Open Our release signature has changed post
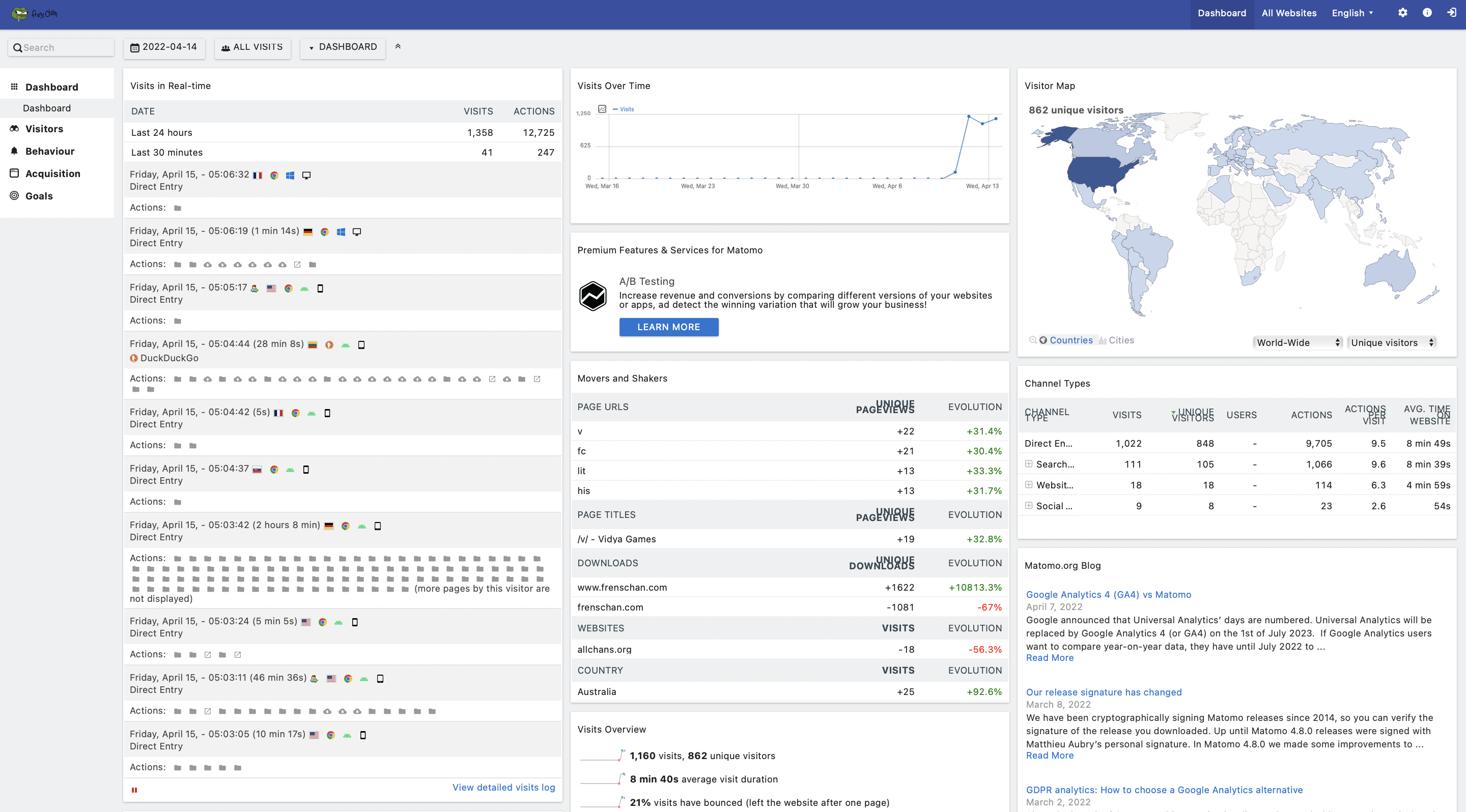Screen dimensions: 1466x812 point(1104,692)
